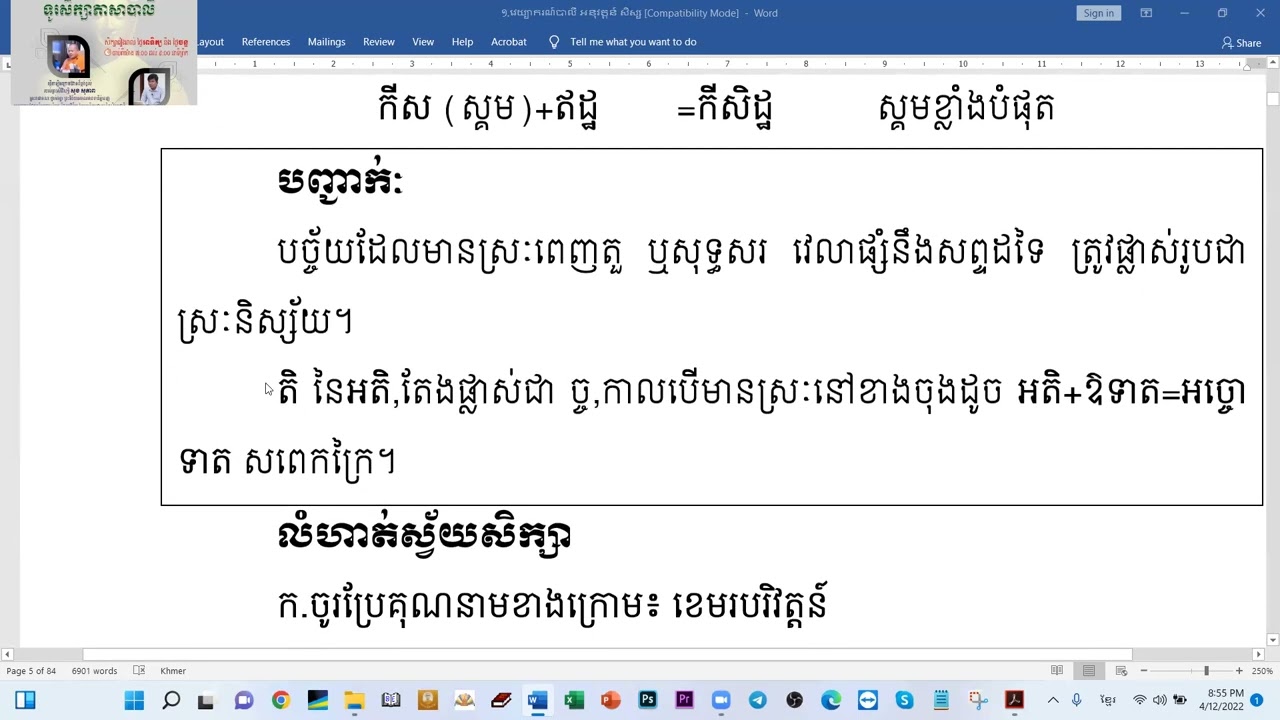This screenshot has width=1280, height=720.
Task: Click the microphone tray icon
Action: (1077, 700)
